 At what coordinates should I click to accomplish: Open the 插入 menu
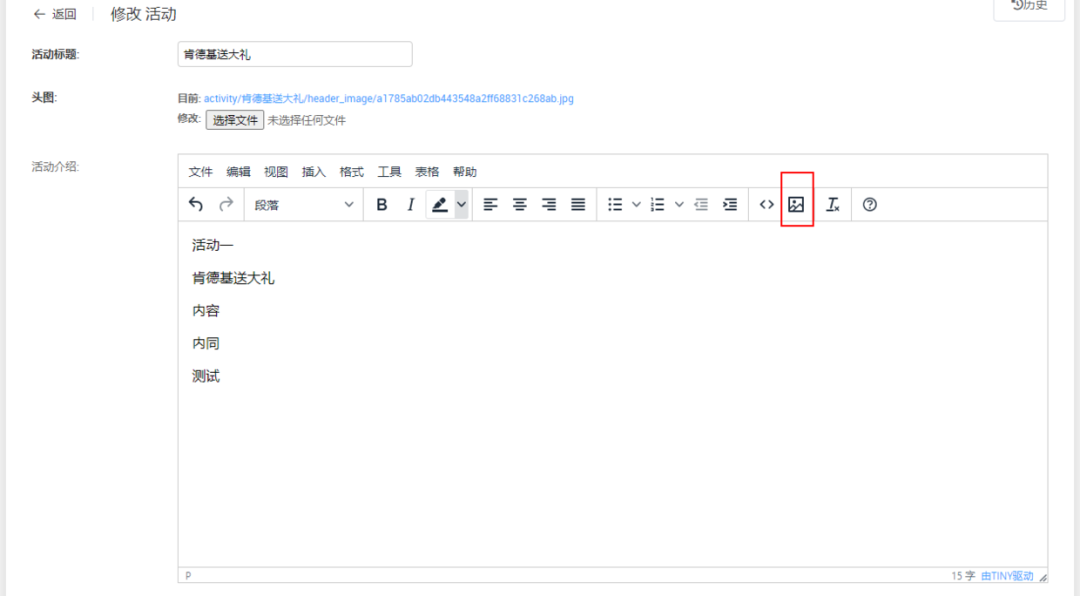coord(313,172)
